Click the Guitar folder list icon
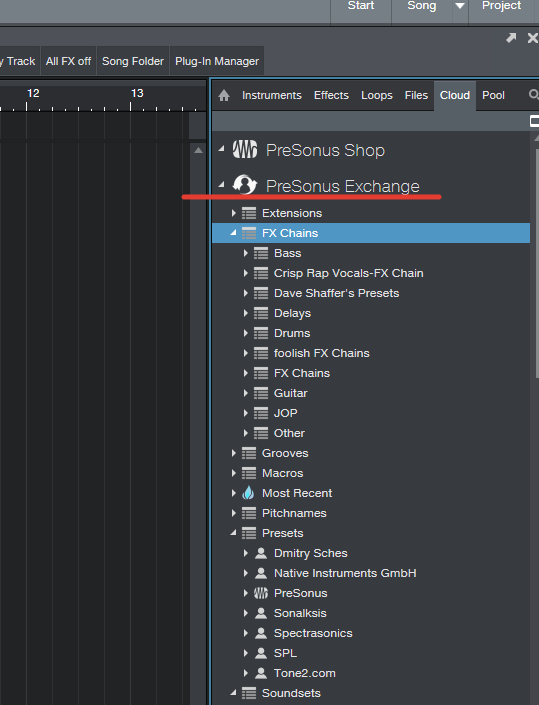539x705 pixels. click(261, 393)
